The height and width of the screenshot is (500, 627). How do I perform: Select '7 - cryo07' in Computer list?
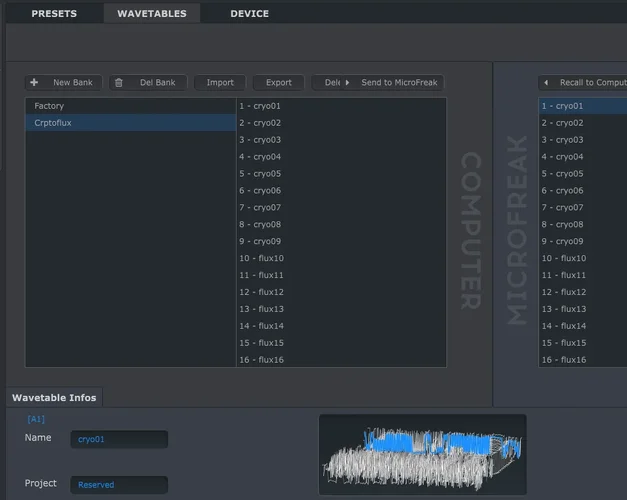341,208
